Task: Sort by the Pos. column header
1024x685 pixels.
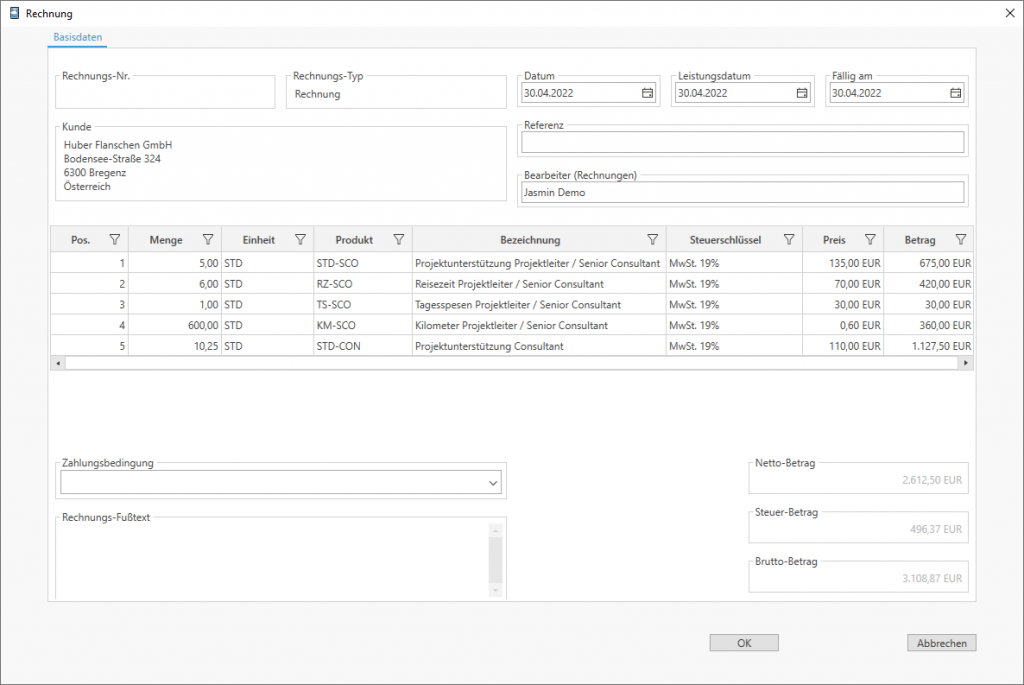Action: pos(80,240)
